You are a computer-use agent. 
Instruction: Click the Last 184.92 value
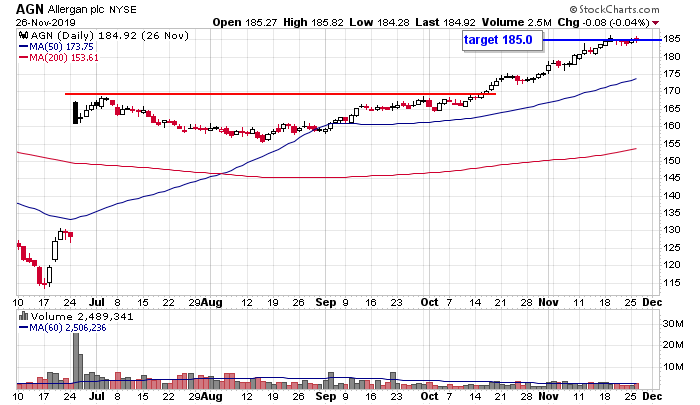pyautogui.click(x=445, y=22)
